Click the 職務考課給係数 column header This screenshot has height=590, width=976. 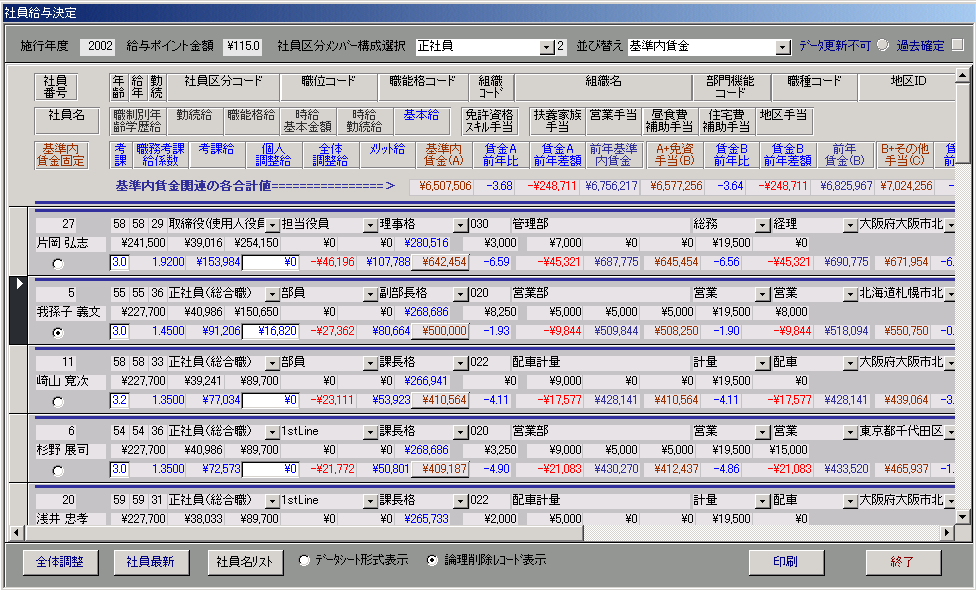161,154
